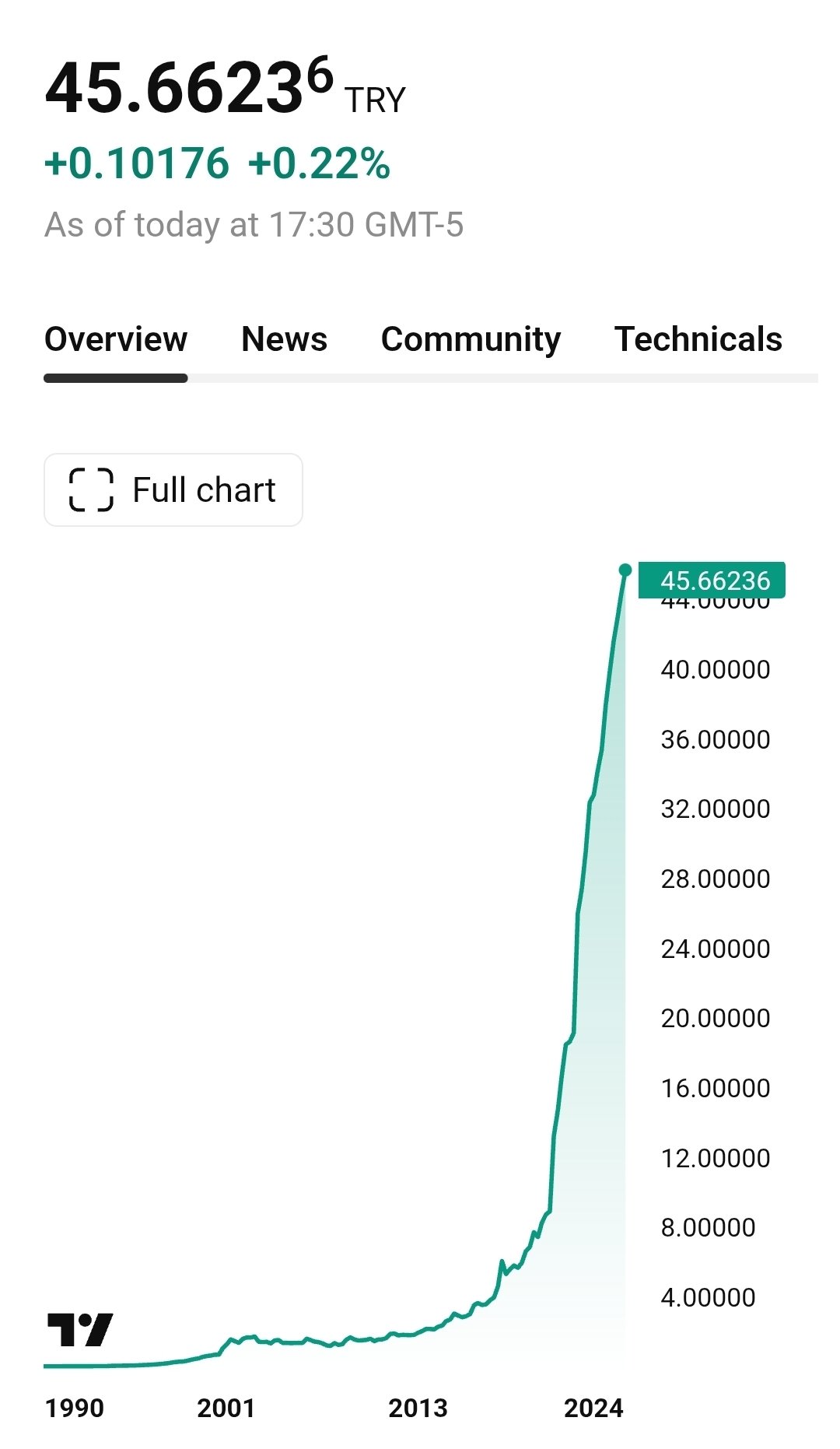
Task: Click the +0.22% percent change
Action: coord(320,163)
